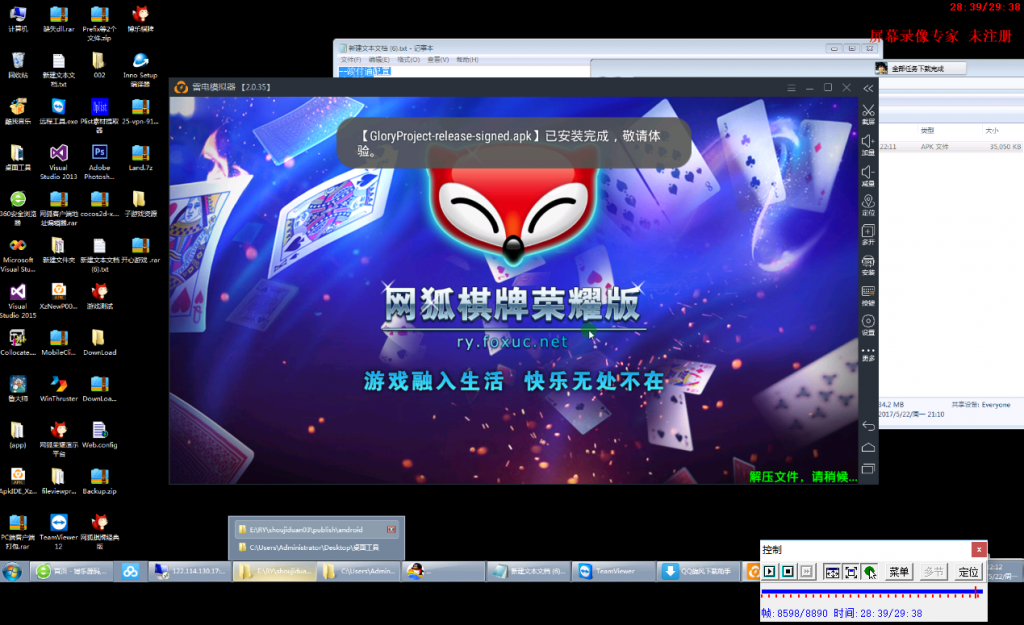Image resolution: width=1024 pixels, height=625 pixels.
Task: Click the fit-to-window view icon in 控制 panel
Action: (x=832, y=572)
